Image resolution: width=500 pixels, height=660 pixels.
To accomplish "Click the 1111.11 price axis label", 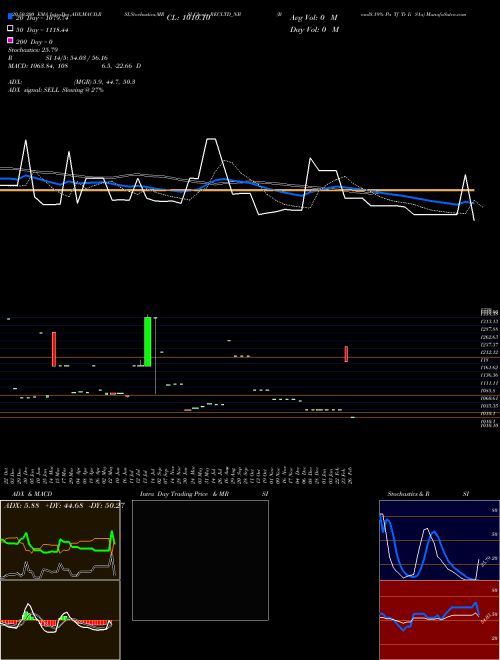I will (x=490, y=383).
